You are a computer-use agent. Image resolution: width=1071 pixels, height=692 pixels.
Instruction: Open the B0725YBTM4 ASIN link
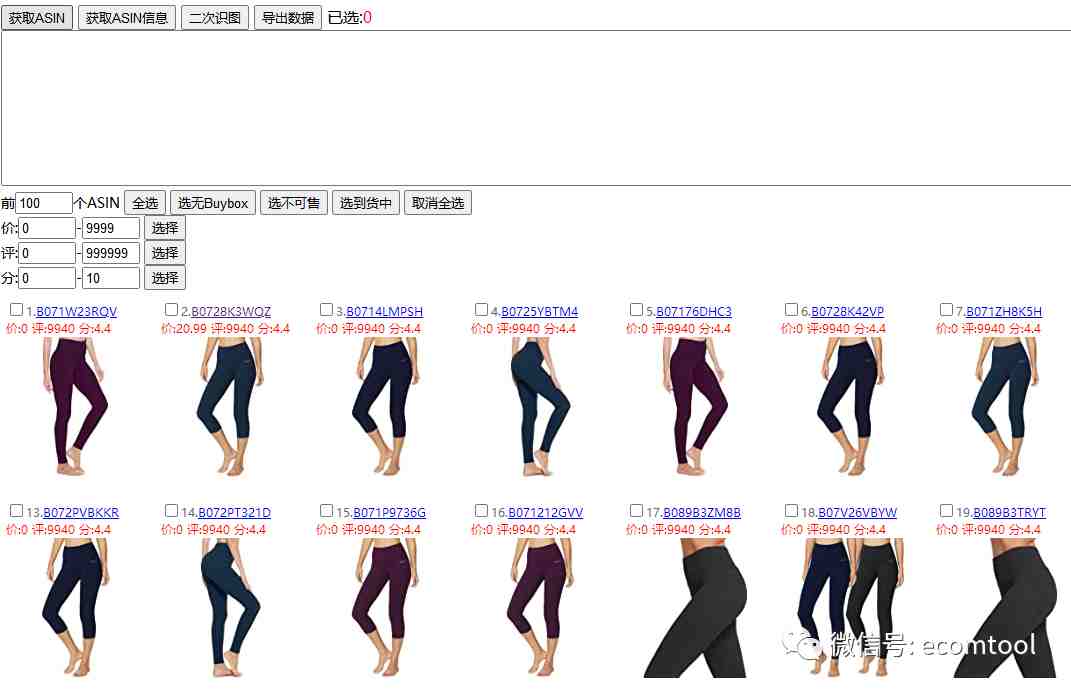coord(540,312)
